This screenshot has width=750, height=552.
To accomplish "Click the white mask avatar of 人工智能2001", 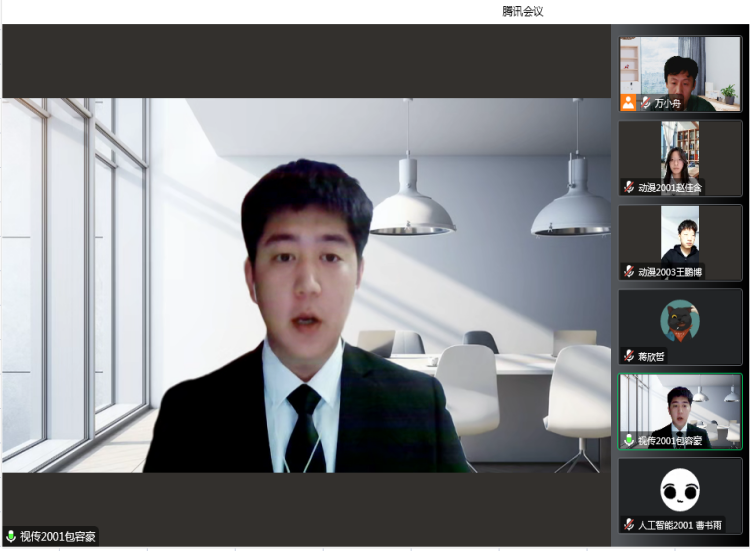I will tap(680, 489).
